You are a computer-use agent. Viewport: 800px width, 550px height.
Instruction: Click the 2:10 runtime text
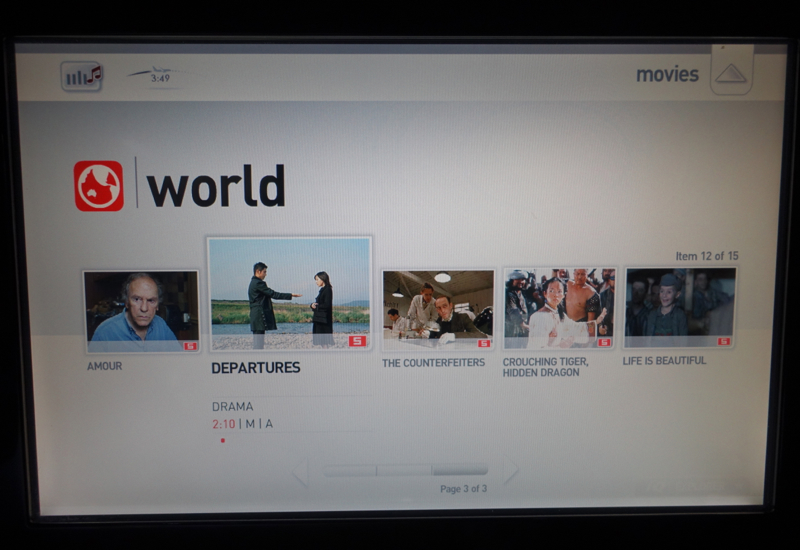click(224, 424)
